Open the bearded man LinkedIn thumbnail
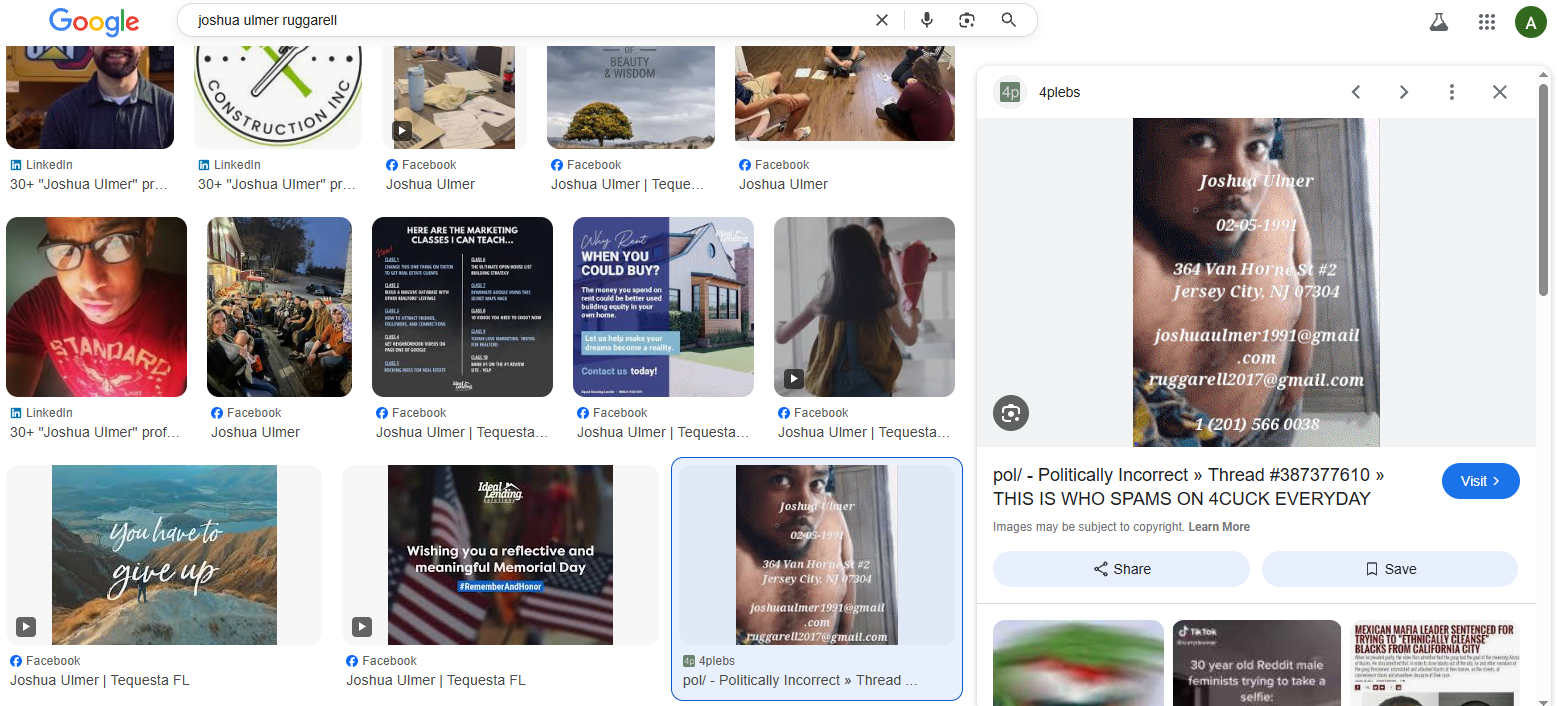The height and width of the screenshot is (706, 1558). (x=90, y=98)
